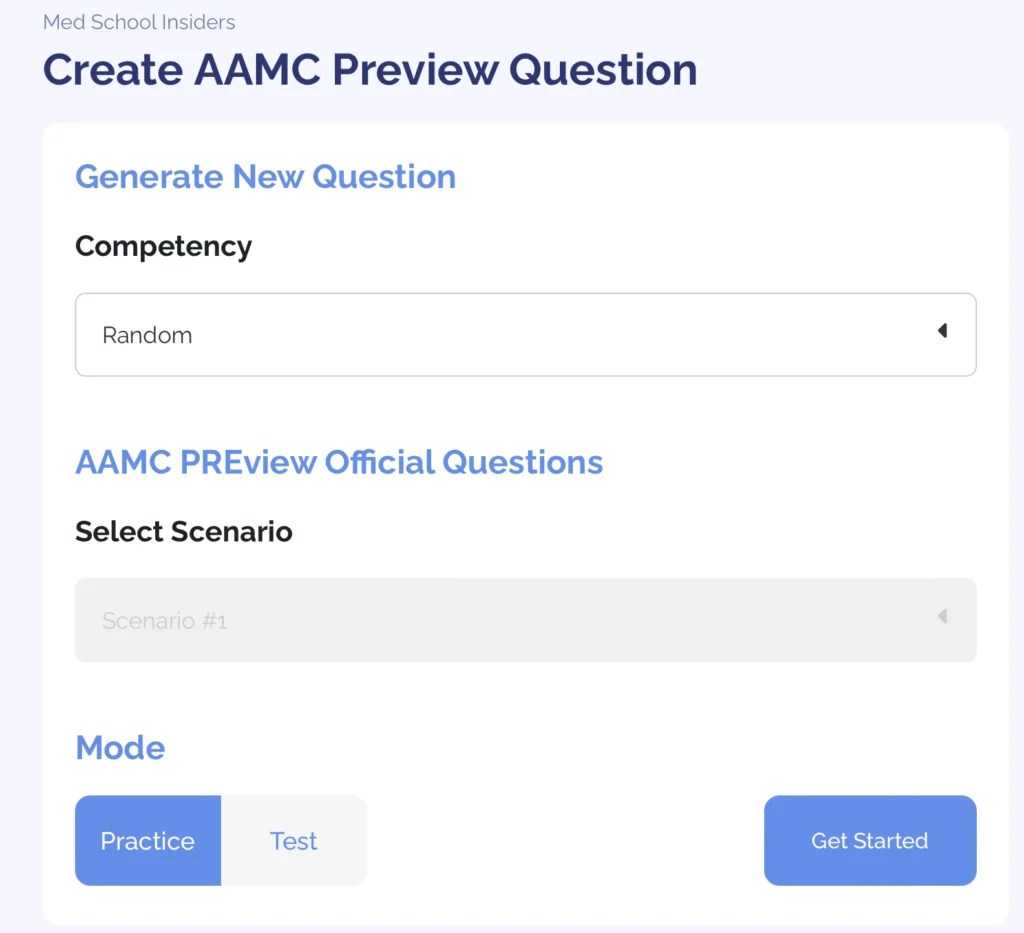Screen dimensions: 1024x933
Task: Click the "AAMC PREview Official Questions" heading
Action: click(x=339, y=462)
